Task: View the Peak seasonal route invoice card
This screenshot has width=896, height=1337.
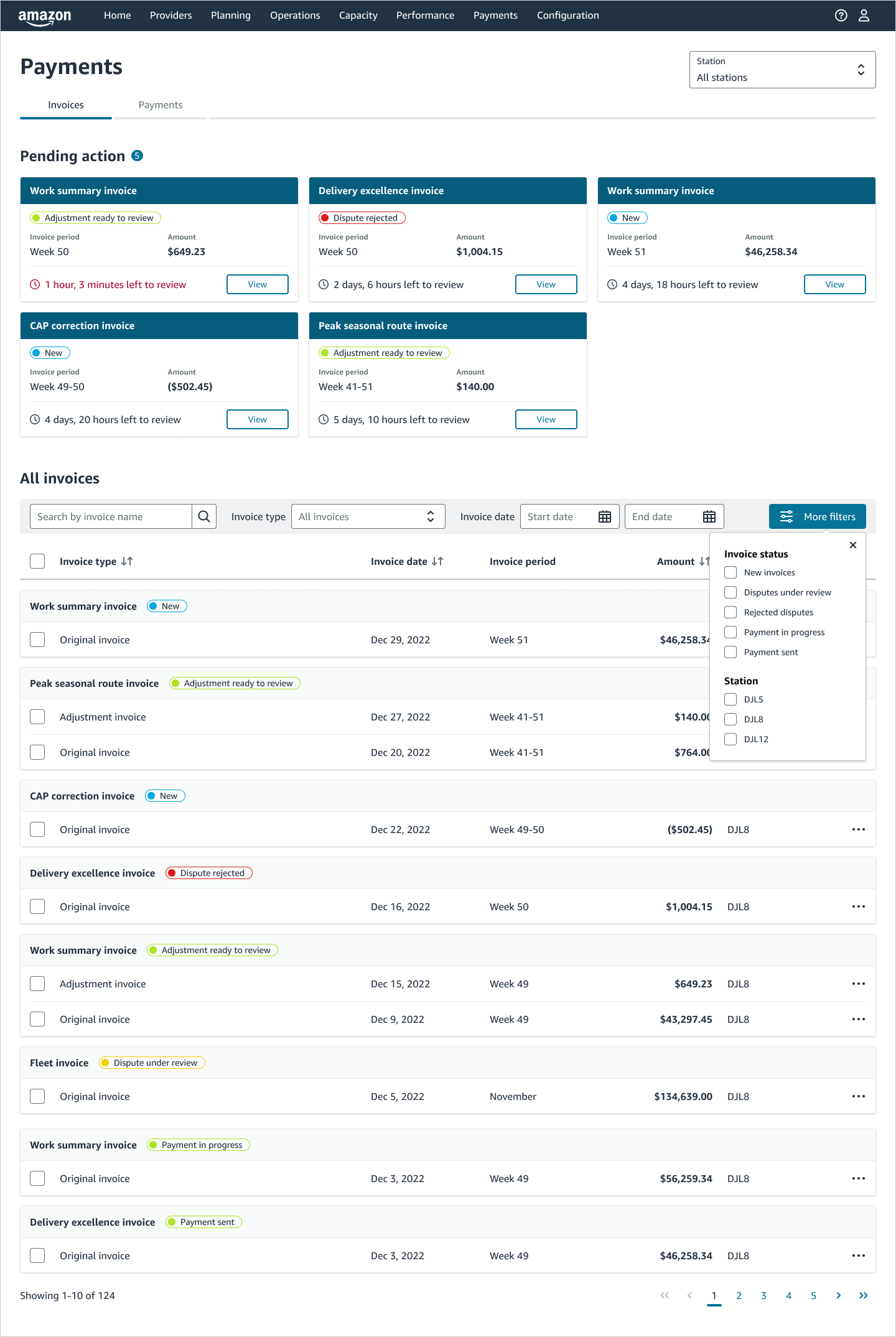Action: [546, 419]
